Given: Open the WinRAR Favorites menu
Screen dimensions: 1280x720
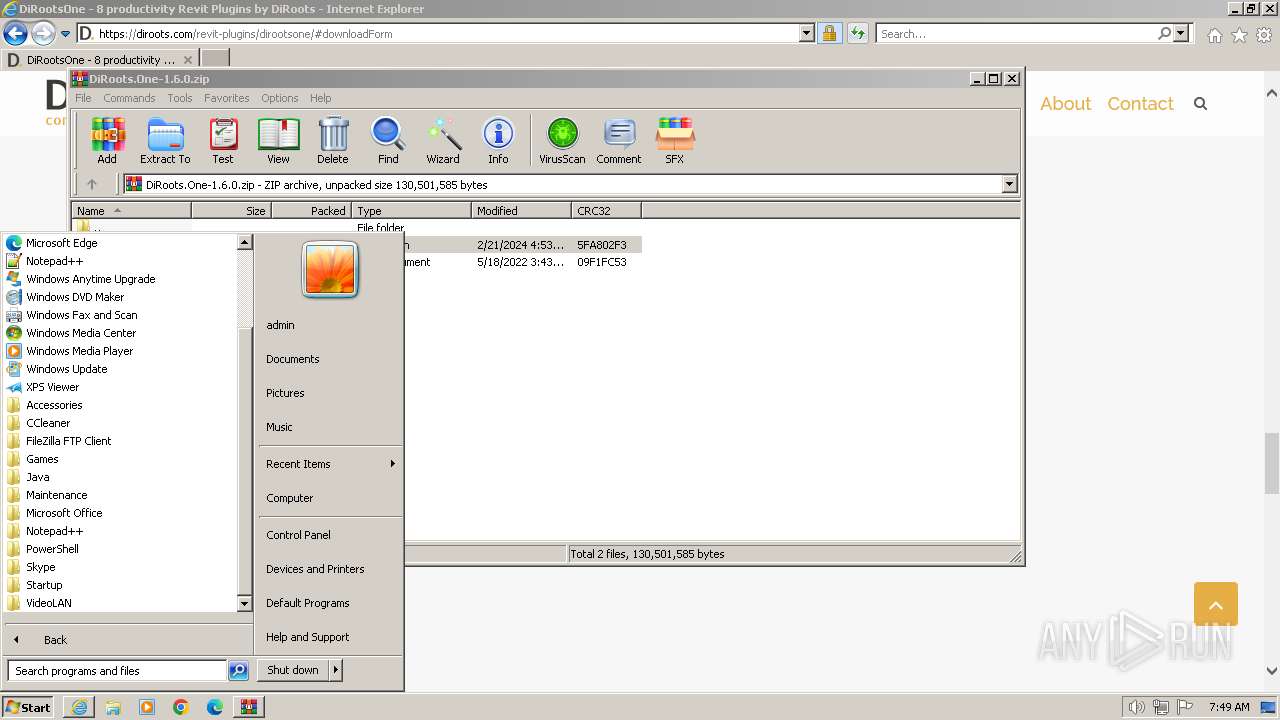Looking at the screenshot, I should tap(227, 98).
